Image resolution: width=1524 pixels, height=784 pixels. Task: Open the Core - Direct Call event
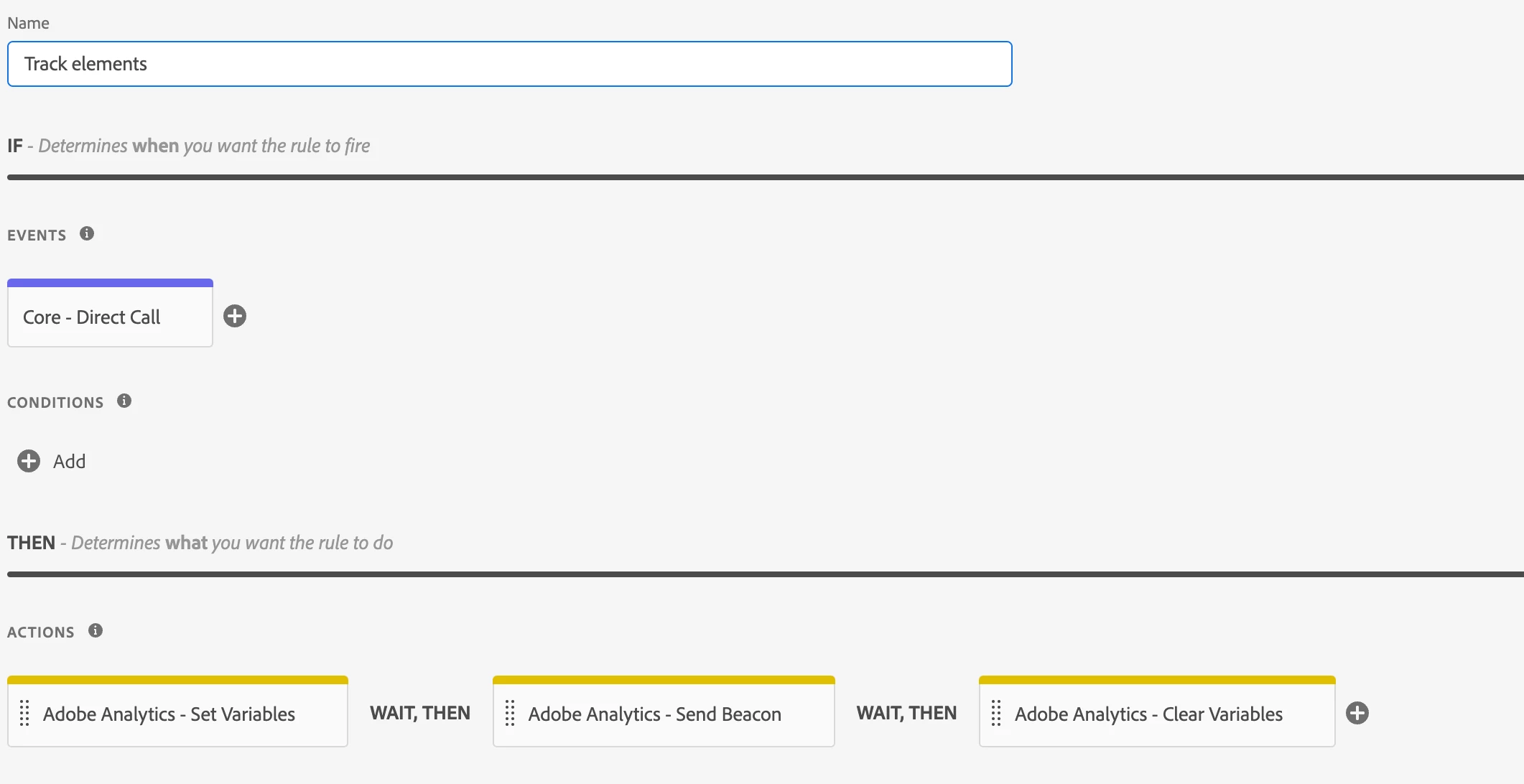pos(110,317)
